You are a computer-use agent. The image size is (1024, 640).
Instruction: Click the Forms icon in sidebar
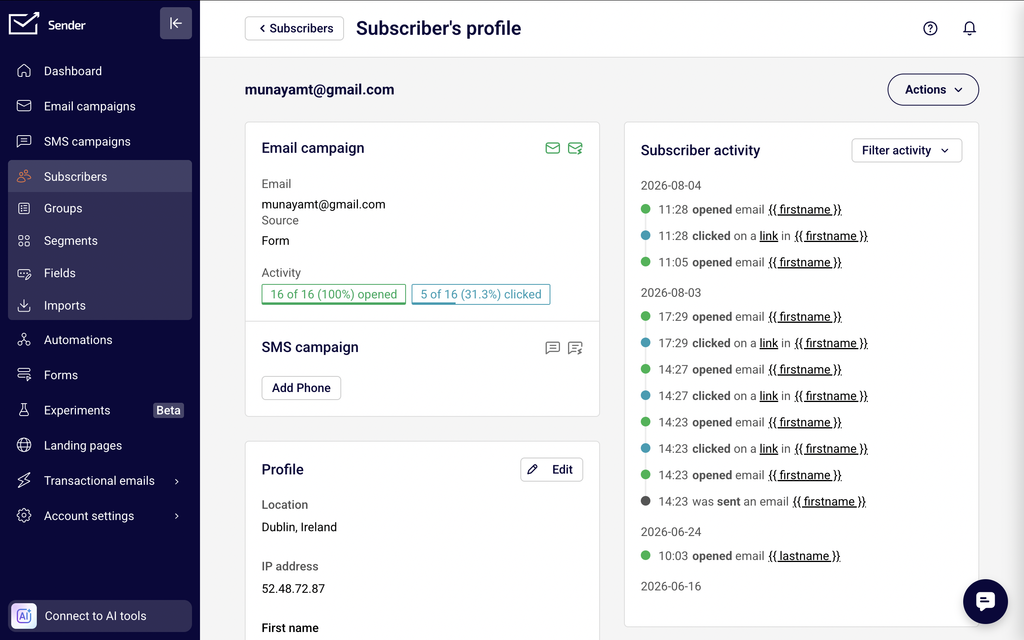point(24,375)
